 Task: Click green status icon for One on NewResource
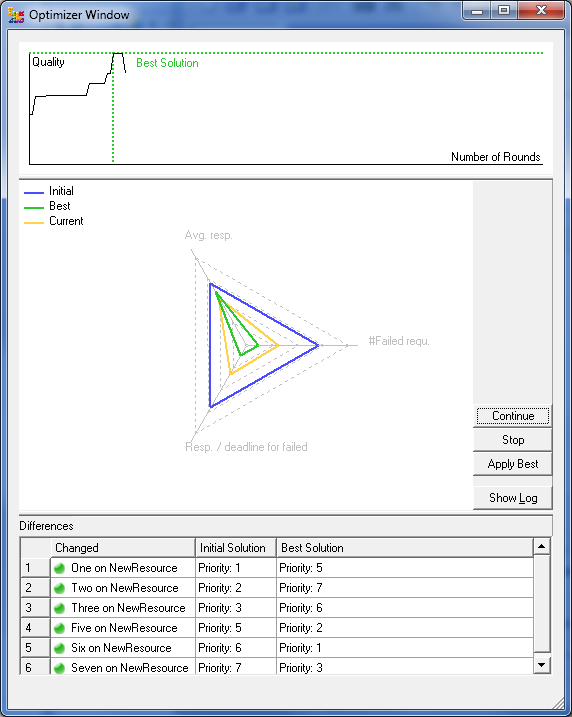pyautogui.click(x=59, y=568)
